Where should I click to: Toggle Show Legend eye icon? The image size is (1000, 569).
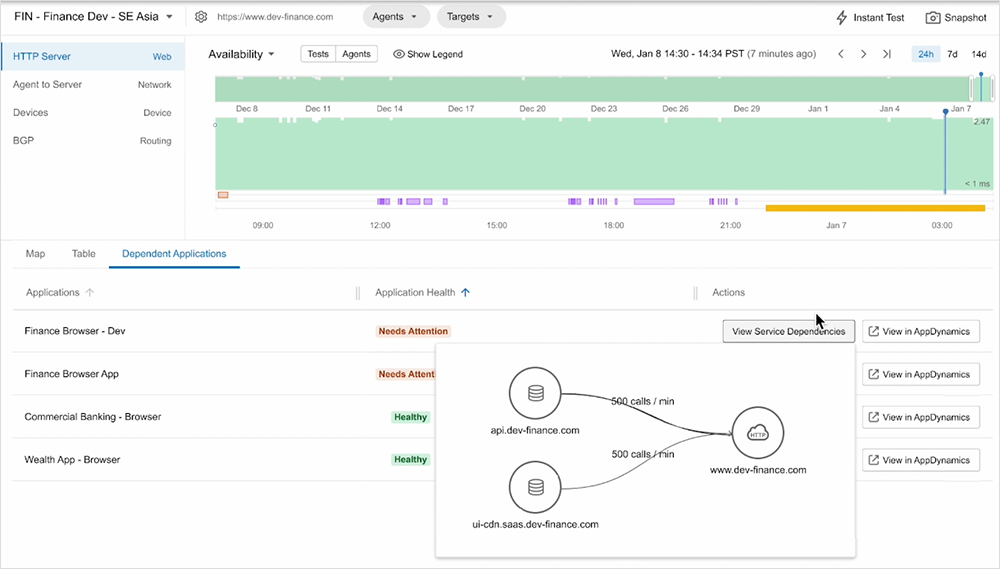(x=398, y=54)
